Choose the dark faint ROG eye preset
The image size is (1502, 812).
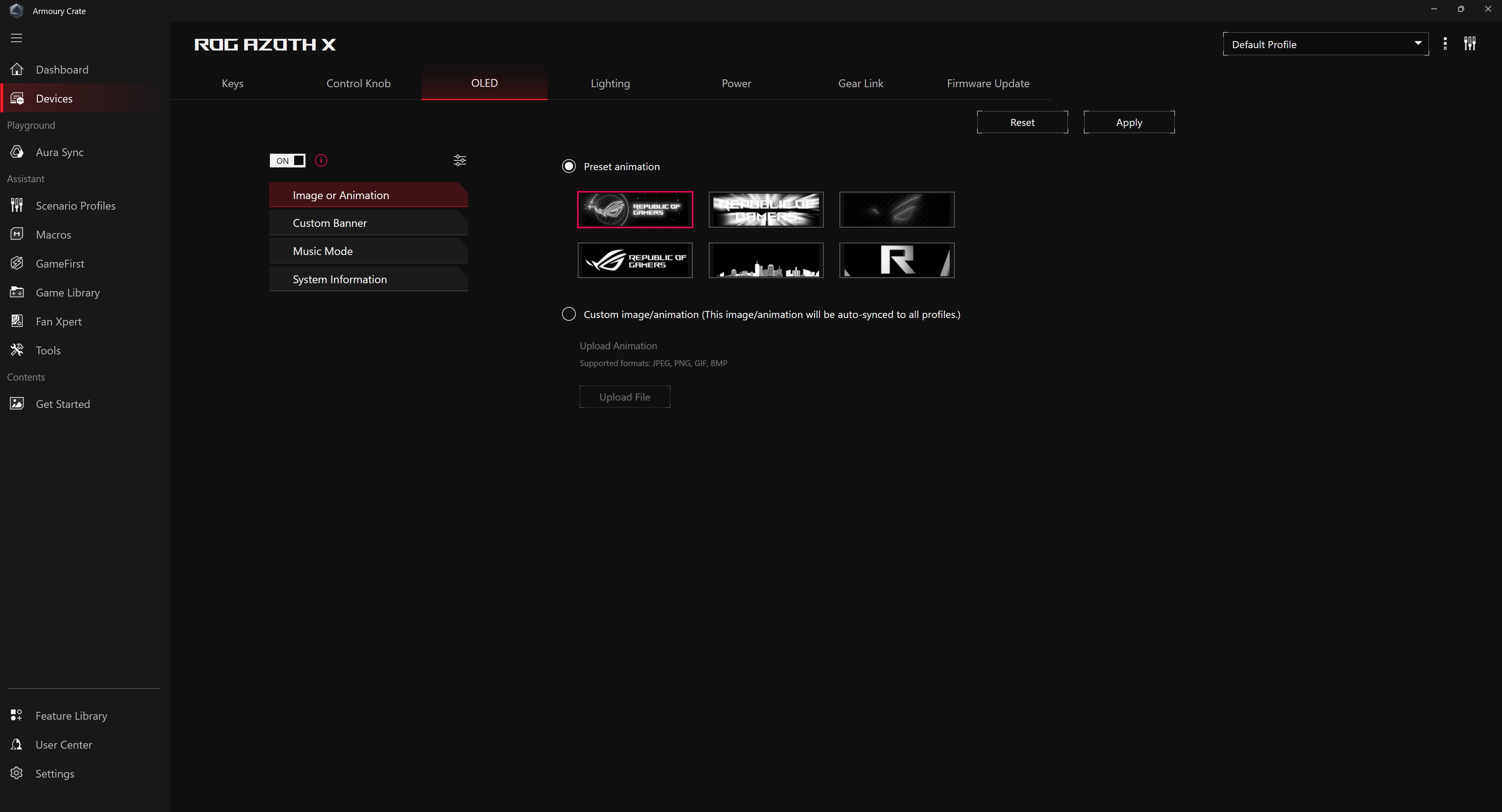pos(897,209)
